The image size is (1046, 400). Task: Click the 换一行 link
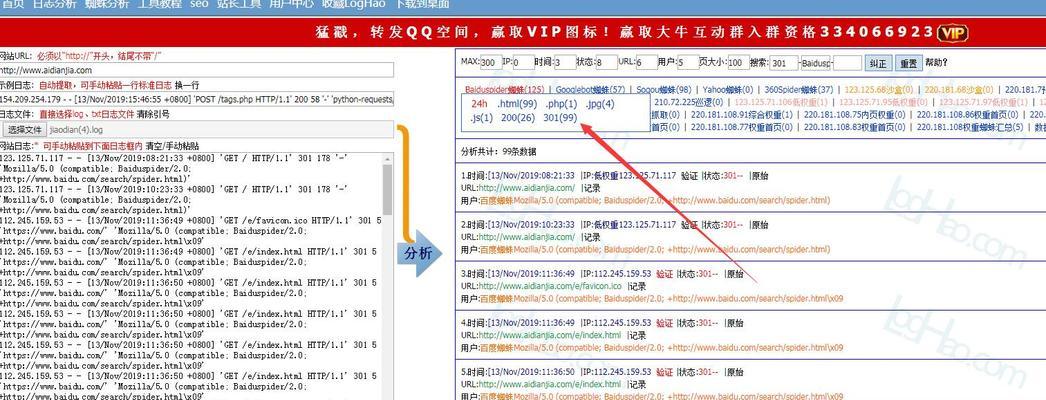[187, 85]
